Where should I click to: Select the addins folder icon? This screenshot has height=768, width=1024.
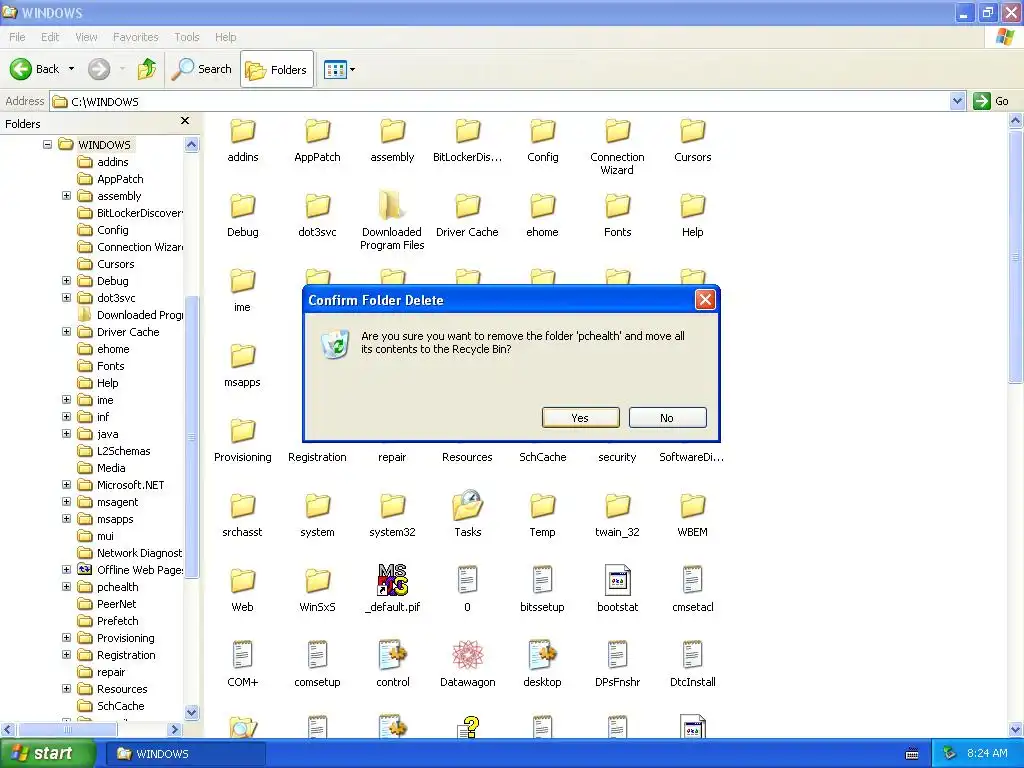[243, 132]
